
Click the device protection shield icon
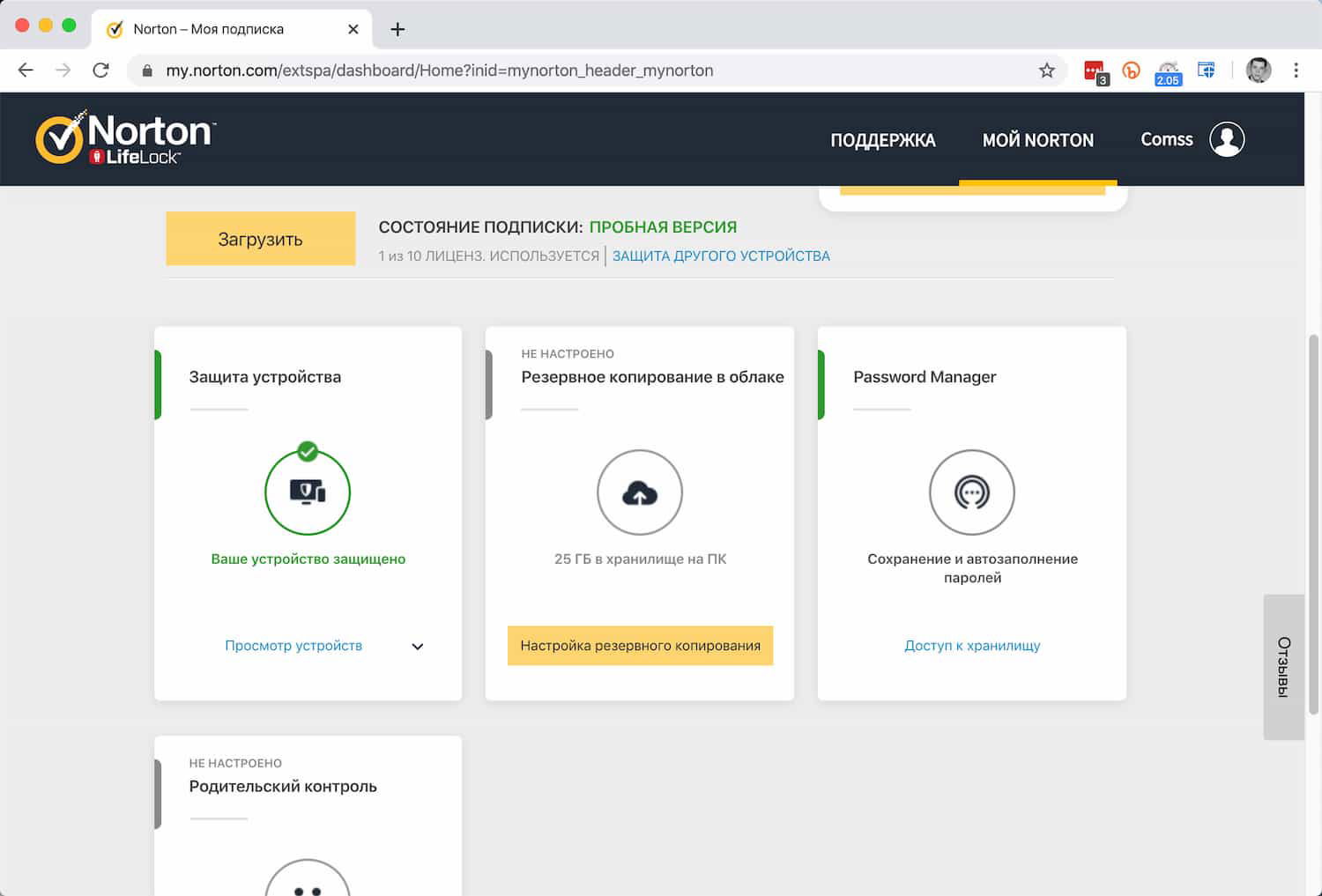pos(308,492)
